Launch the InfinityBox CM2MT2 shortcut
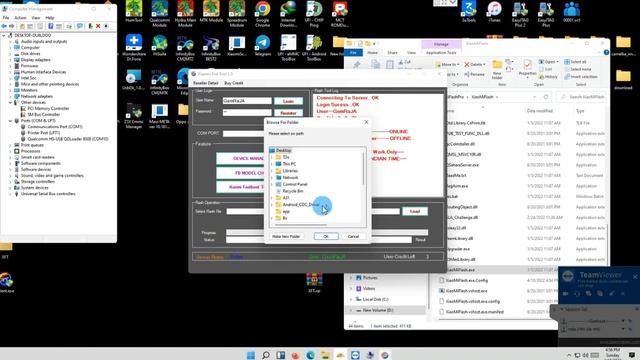Viewport: 640px width, 360px height. (185, 48)
